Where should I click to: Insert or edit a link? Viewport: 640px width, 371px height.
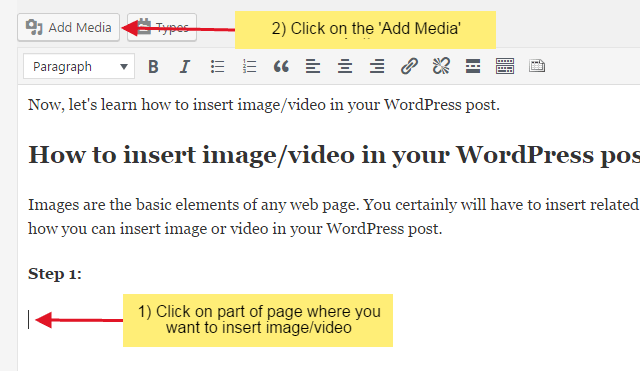[x=409, y=66]
